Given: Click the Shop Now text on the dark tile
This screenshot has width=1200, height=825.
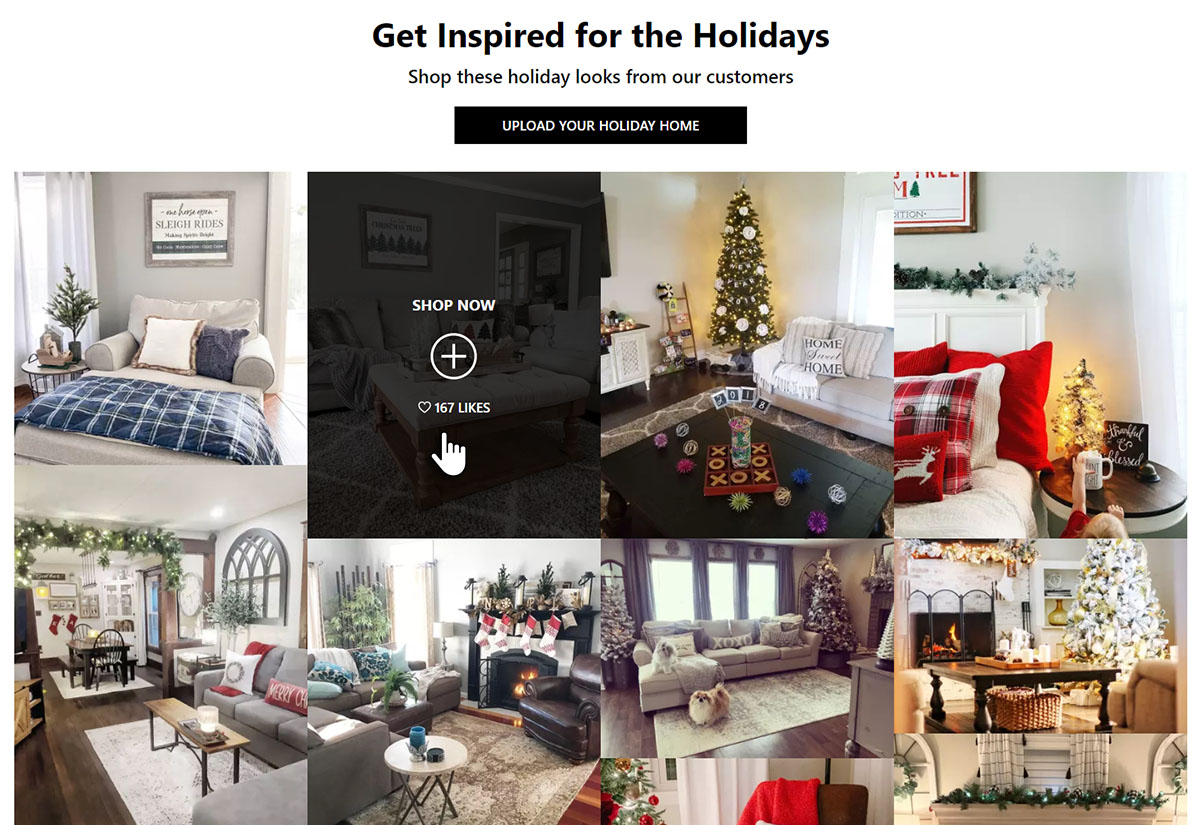Looking at the screenshot, I should point(454,305).
